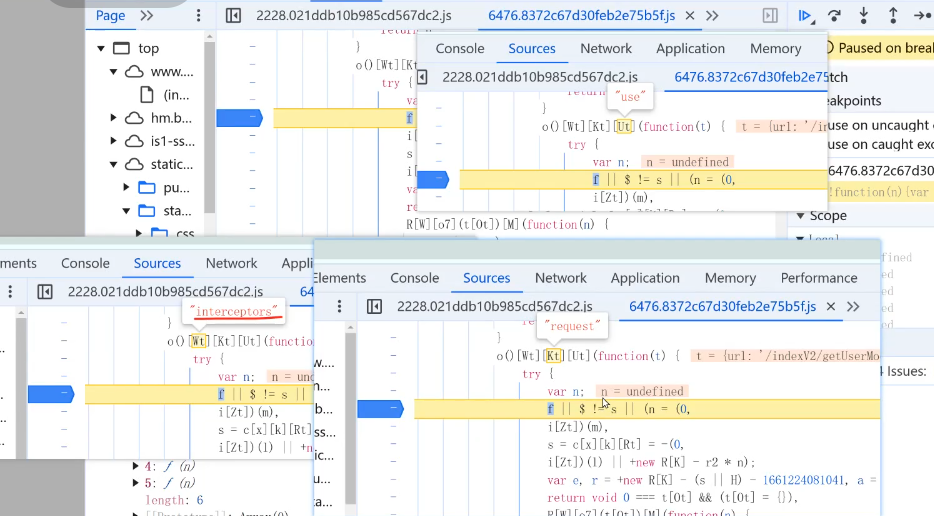Image resolution: width=934 pixels, height=516 pixels.
Task: Open Application tab in upper-right overlay panel
Action: click(x=690, y=48)
